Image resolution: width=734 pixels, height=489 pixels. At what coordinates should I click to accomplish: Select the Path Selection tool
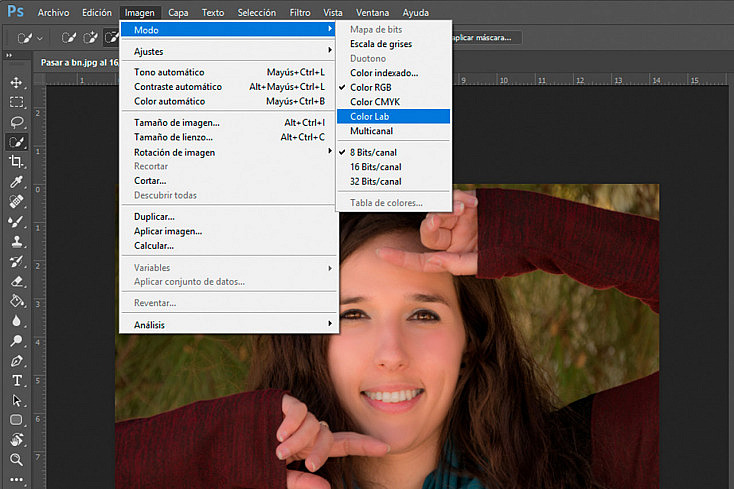click(16, 401)
